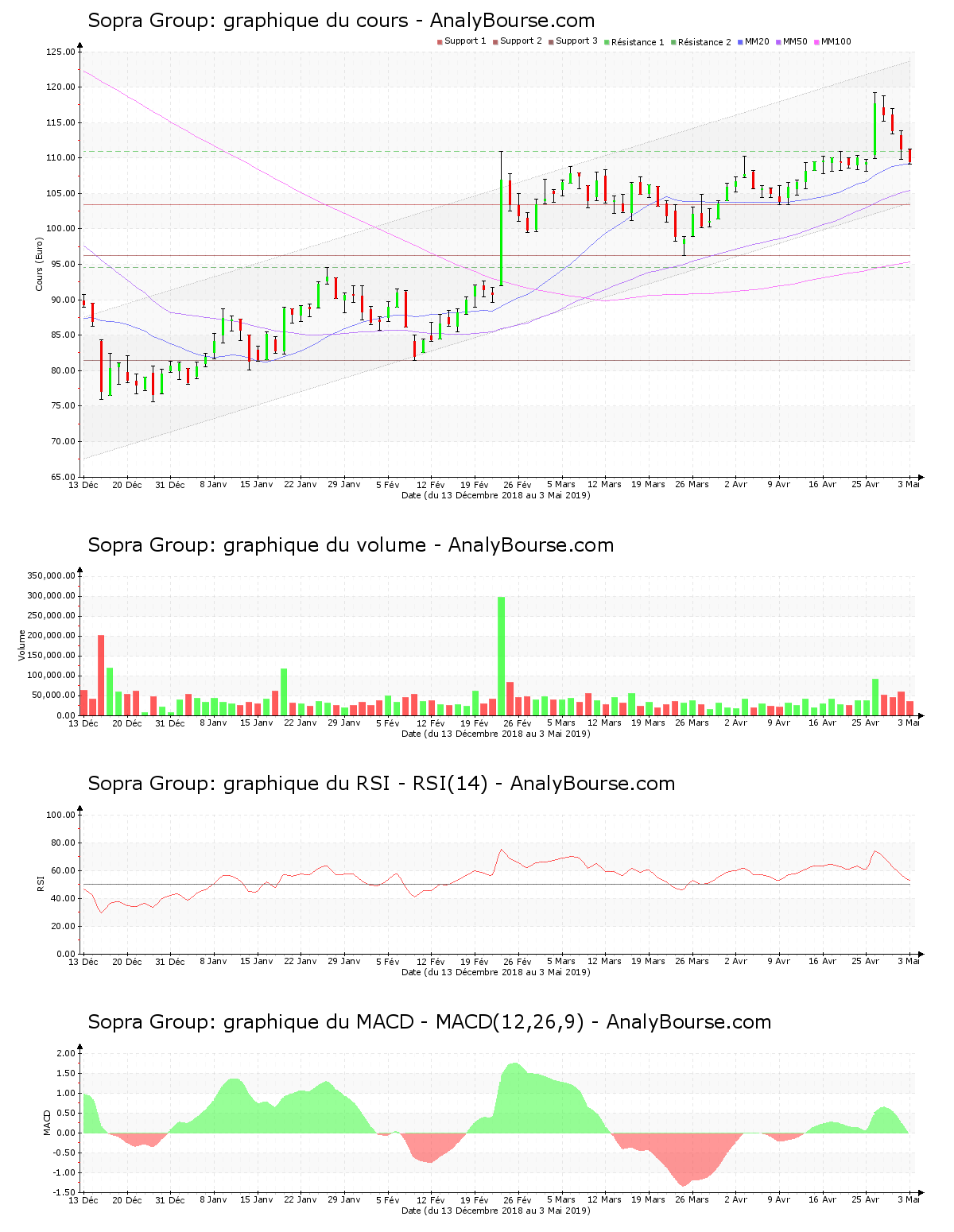Click the -0.50 MACD axis label
The height and width of the screenshot is (1232, 954).
click(x=64, y=1153)
